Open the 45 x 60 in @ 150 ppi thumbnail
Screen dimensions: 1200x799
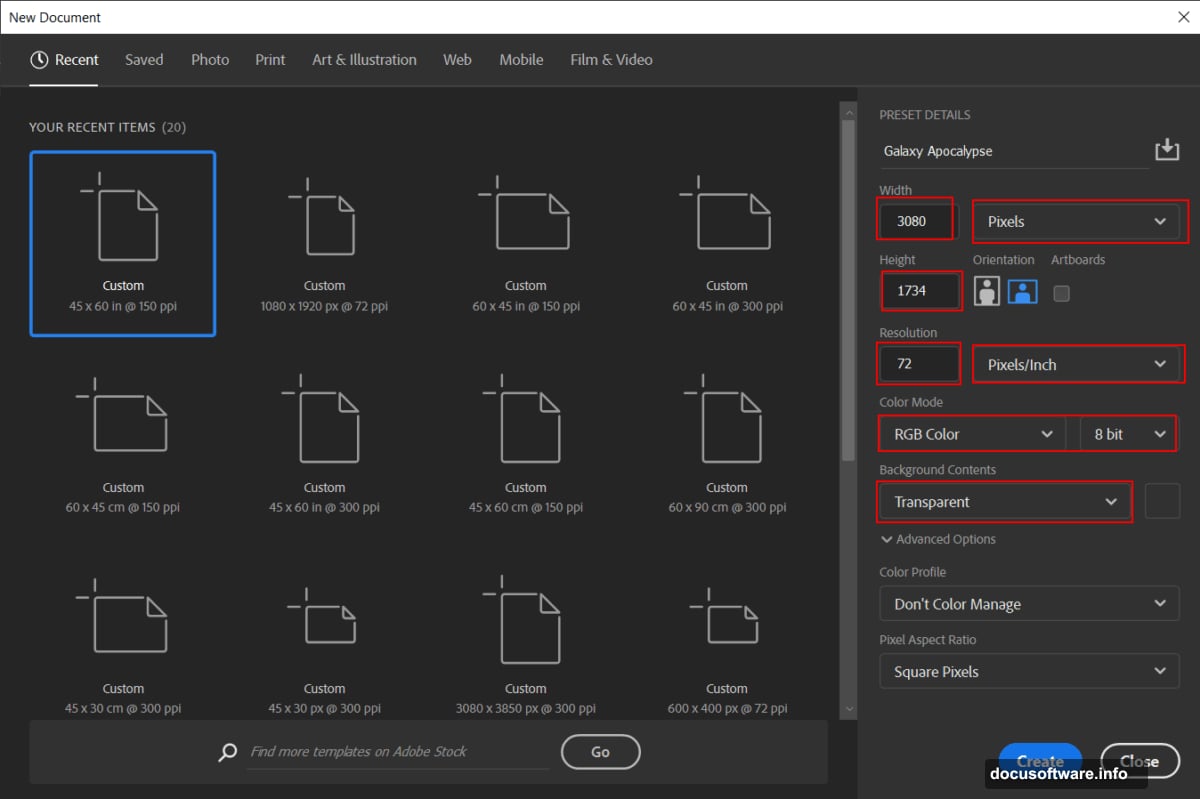[122, 244]
